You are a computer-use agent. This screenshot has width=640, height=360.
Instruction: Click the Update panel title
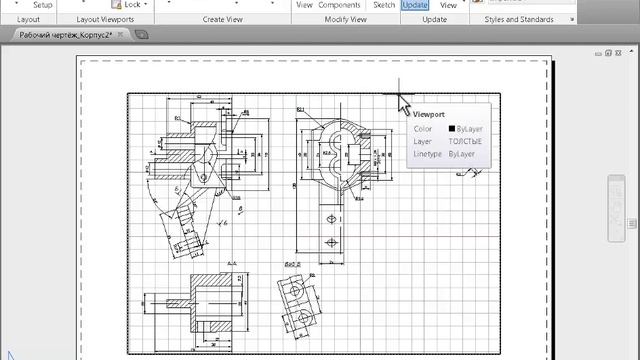tap(434, 19)
